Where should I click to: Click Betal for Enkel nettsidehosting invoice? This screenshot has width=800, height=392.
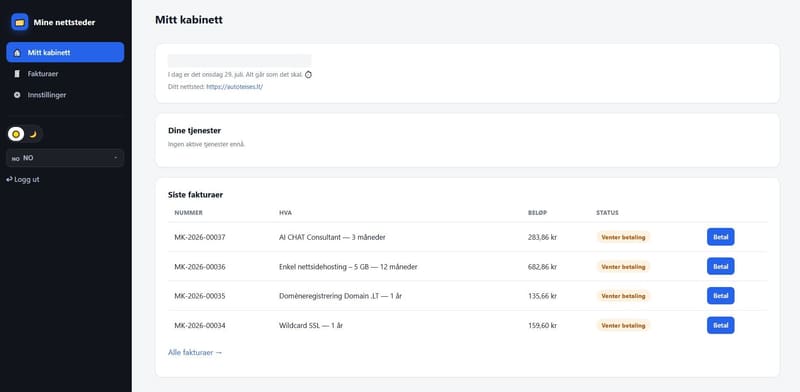(x=720, y=266)
